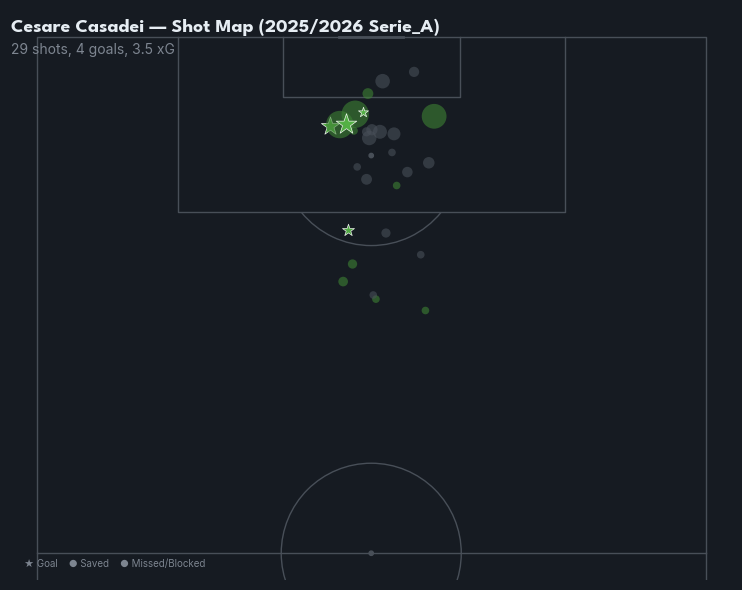Click the Missed/Blocked legend dot
Image resolution: width=742 pixels, height=590 pixels.
tap(125, 564)
